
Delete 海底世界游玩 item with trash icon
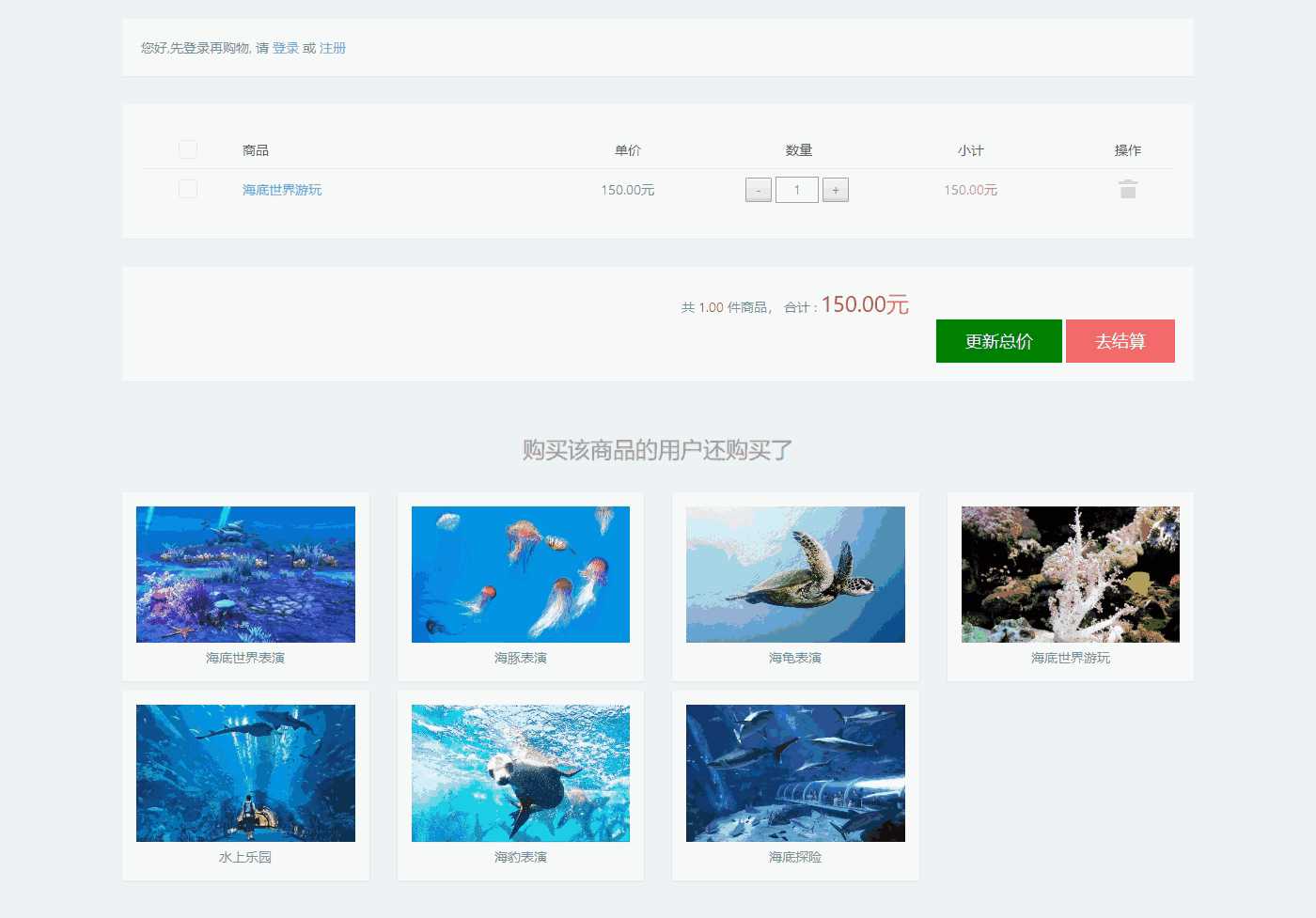(1128, 190)
